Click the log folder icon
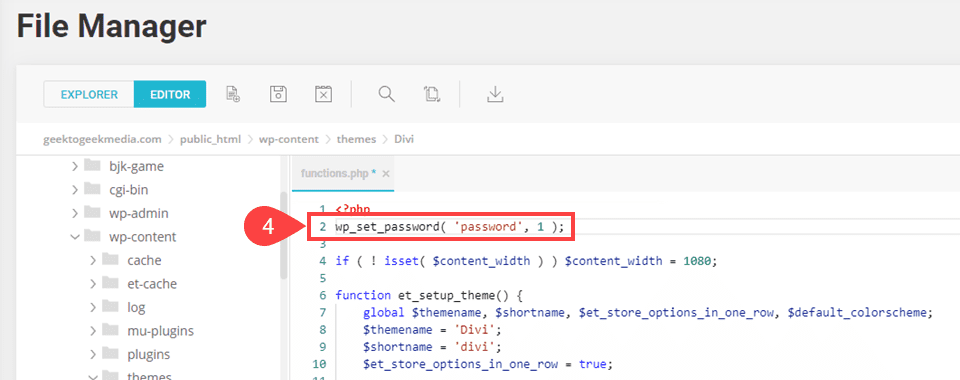The width and height of the screenshot is (960, 380). (110, 307)
